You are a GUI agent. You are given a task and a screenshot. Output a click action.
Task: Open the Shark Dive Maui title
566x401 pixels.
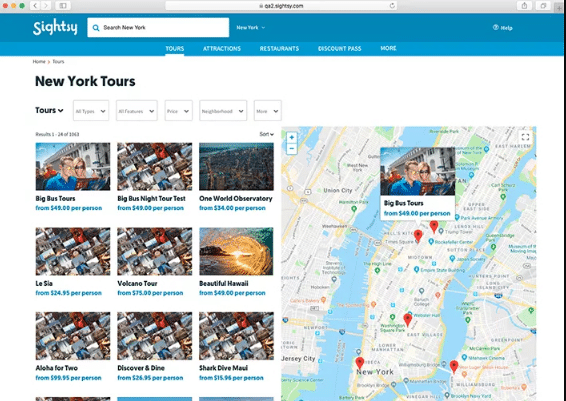(223, 368)
